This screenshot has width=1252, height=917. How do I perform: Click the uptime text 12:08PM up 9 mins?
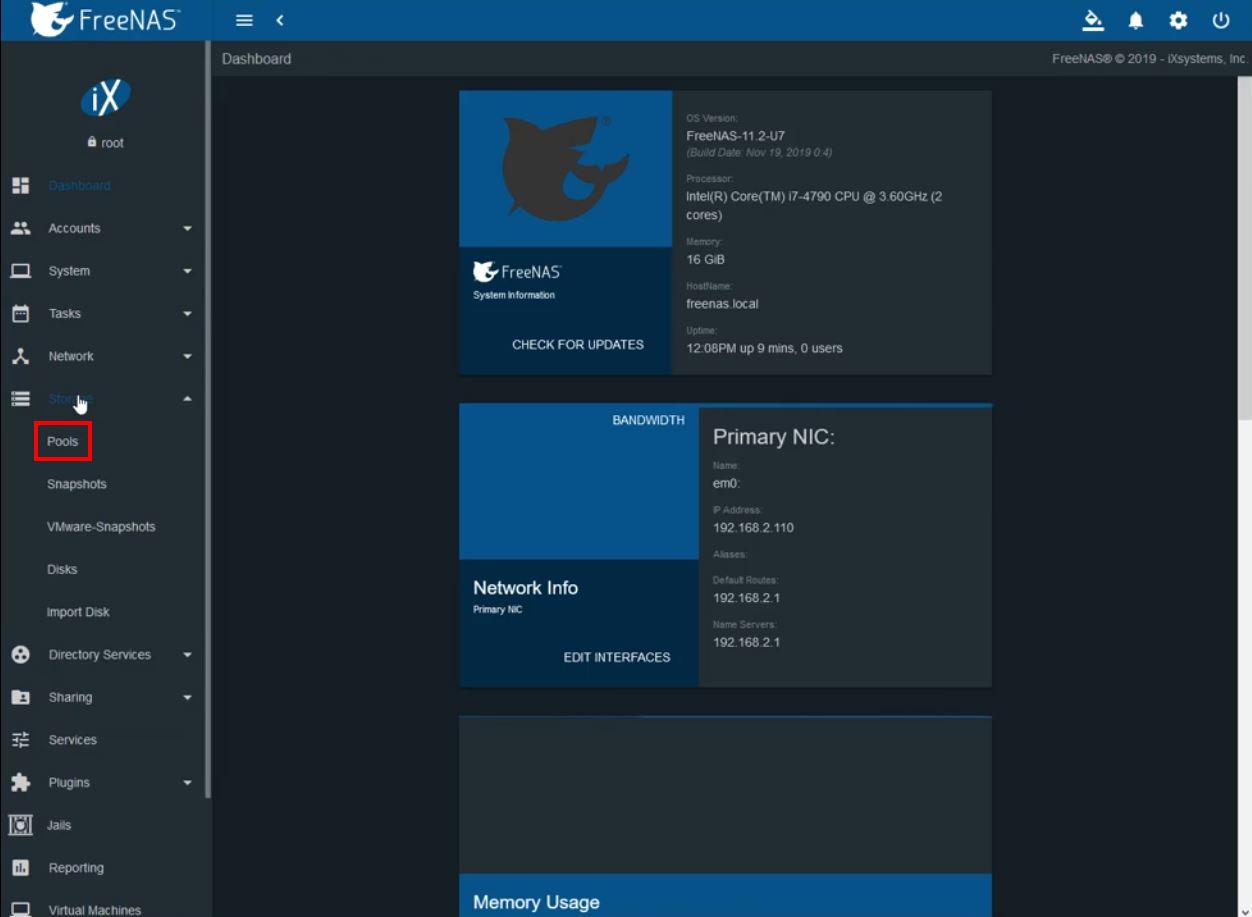point(764,348)
